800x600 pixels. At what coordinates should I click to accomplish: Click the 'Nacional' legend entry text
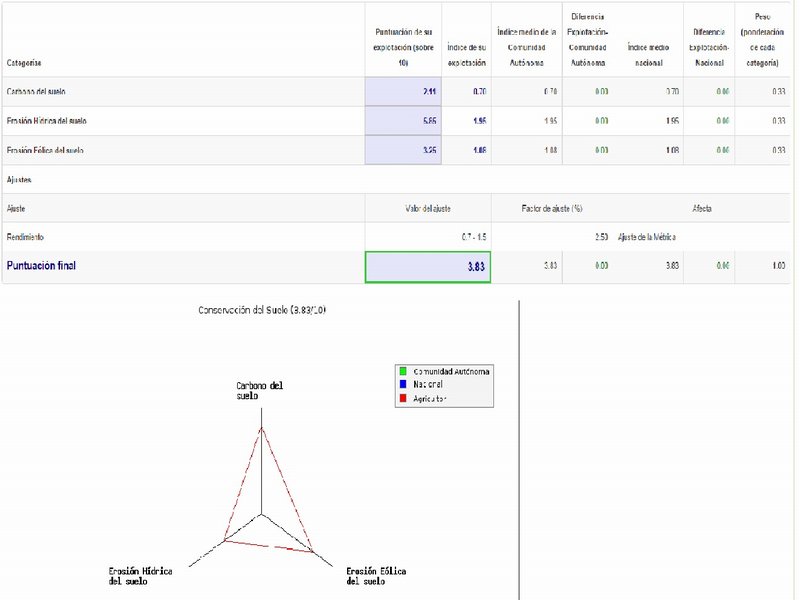428,384
